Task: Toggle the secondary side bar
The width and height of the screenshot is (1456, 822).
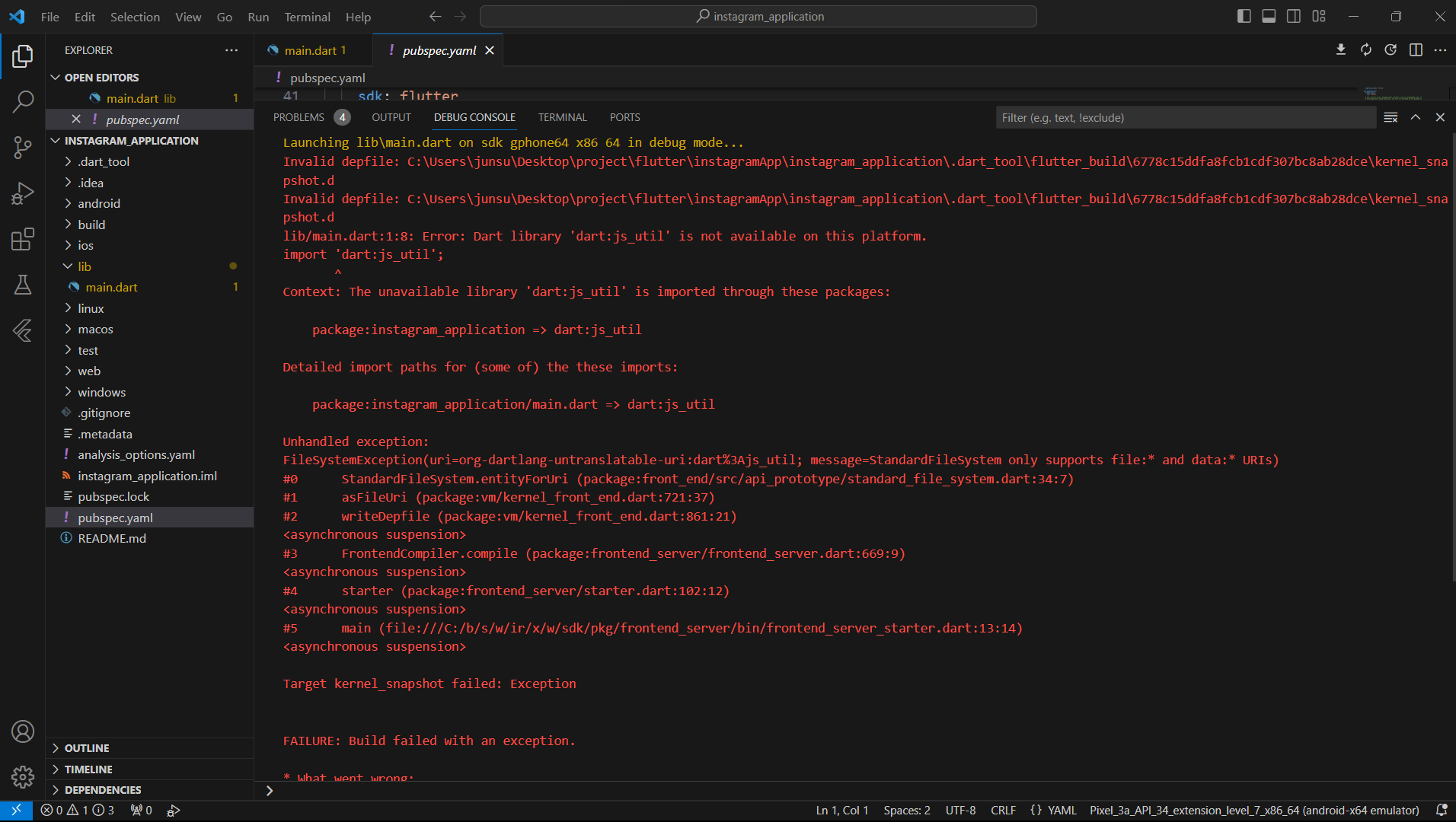Action: [x=1294, y=17]
